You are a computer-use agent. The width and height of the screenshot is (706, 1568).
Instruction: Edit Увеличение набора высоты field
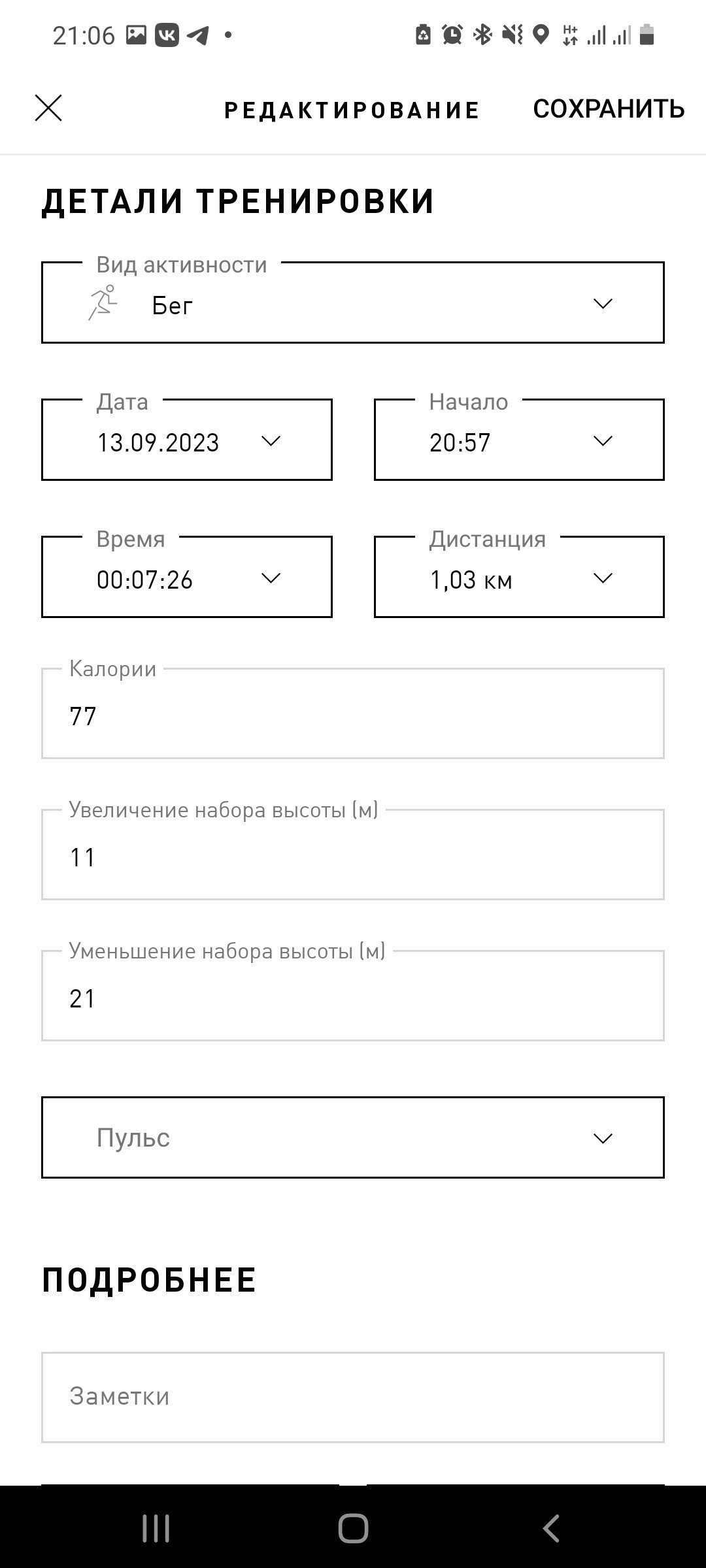tap(353, 855)
